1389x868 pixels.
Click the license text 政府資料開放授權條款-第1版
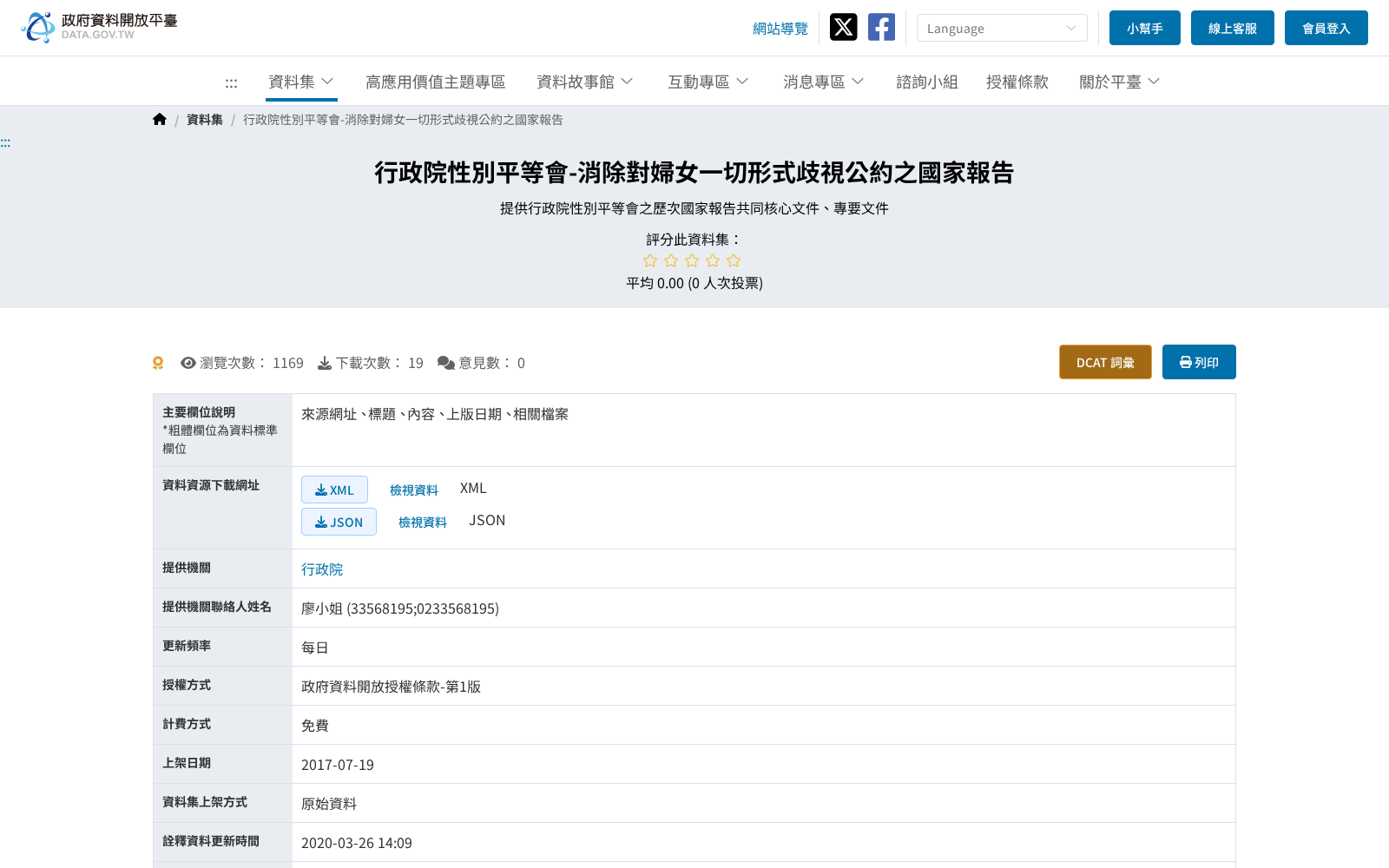tap(391, 687)
